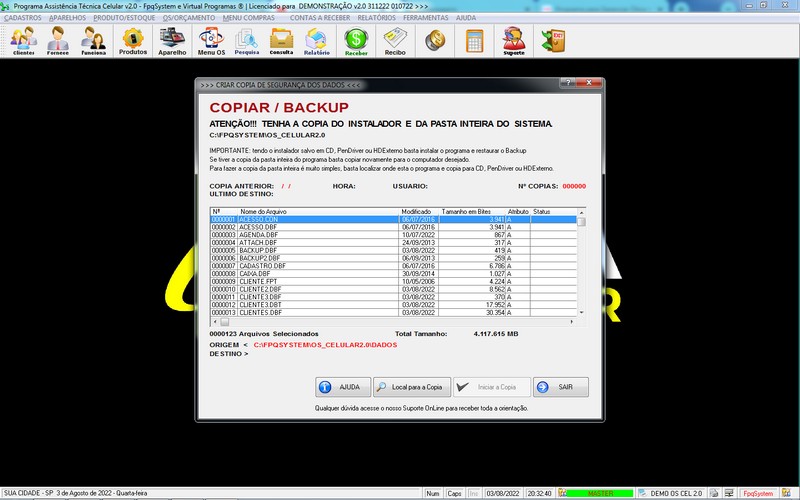Image resolution: width=800 pixels, height=500 pixels.
Task: Open the CADASTROS menu
Action: tap(23, 18)
